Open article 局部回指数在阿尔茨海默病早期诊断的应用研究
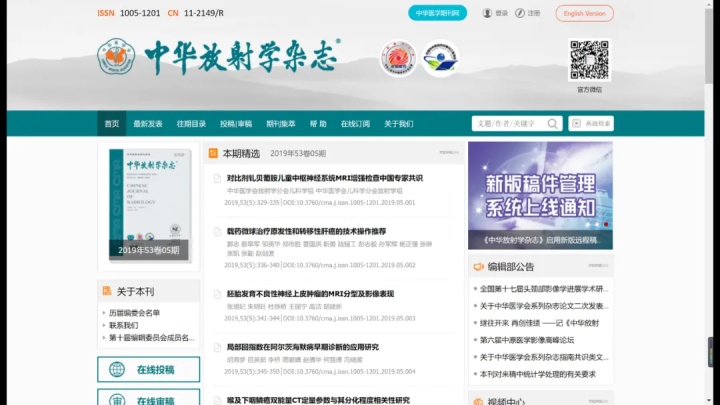Image resolution: width=720 pixels, height=405 pixels. (x=303, y=347)
